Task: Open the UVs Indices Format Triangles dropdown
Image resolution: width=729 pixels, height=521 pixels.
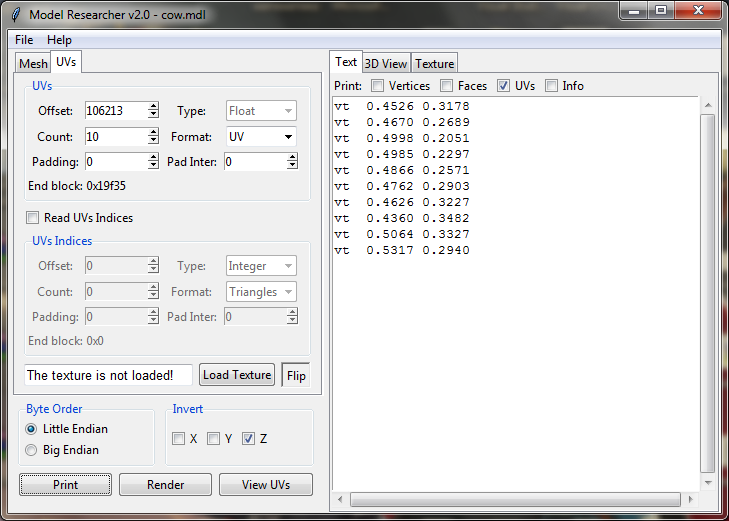Action: tap(261, 292)
